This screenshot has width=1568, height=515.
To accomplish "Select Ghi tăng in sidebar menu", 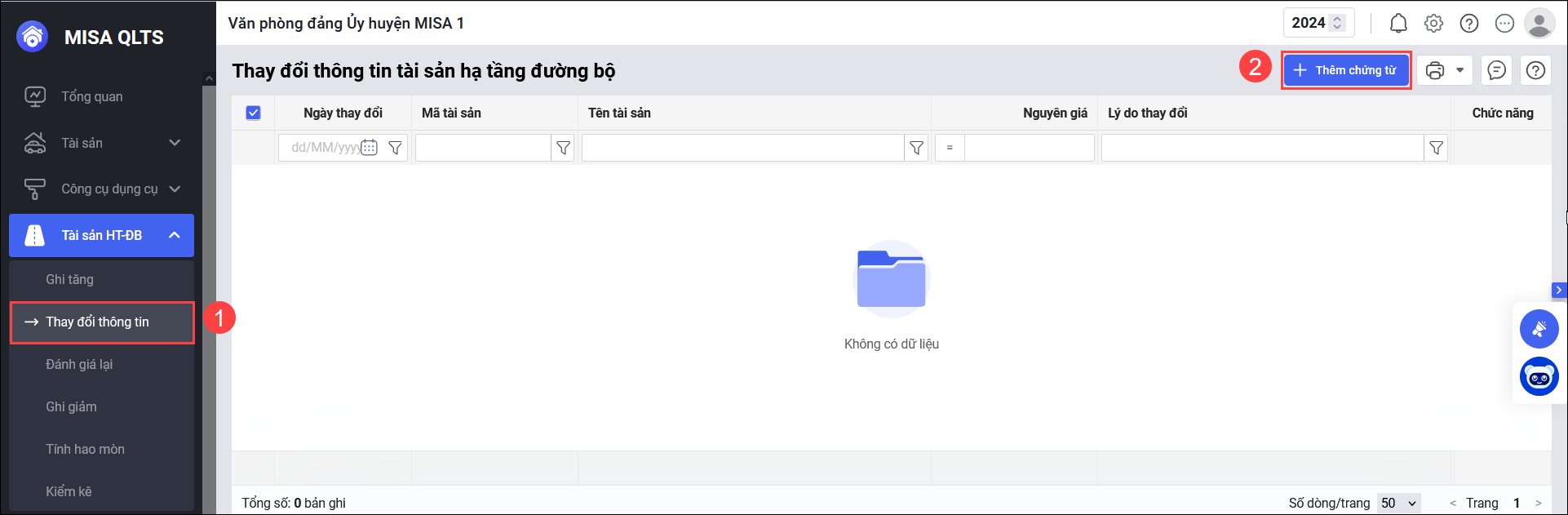I will [x=70, y=279].
